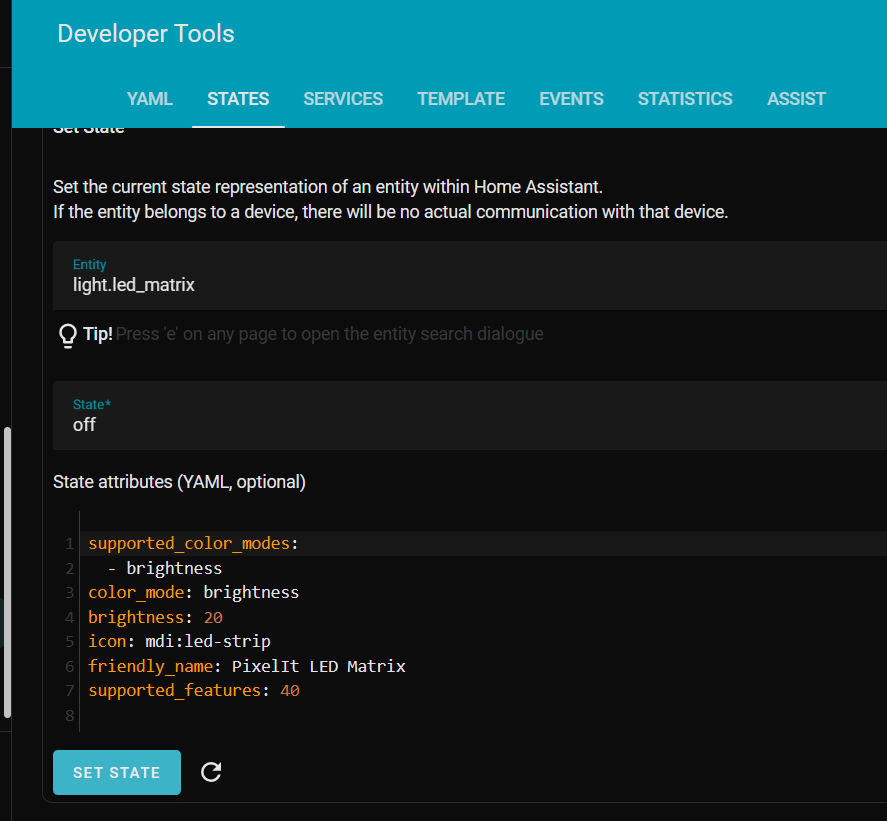This screenshot has width=887, height=821.
Task: Click the lightbulb Tip icon
Action: pos(66,333)
